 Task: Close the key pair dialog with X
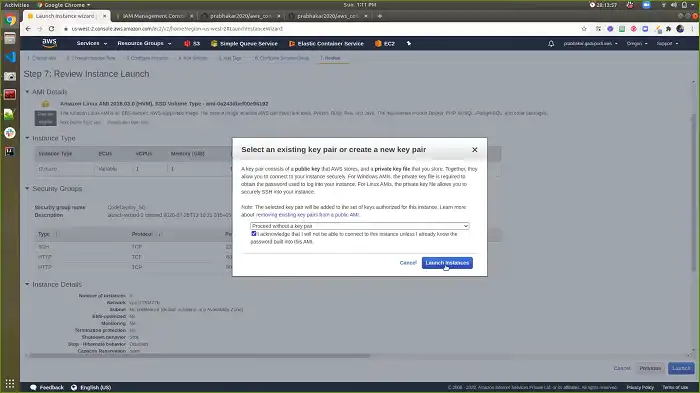[475, 150]
